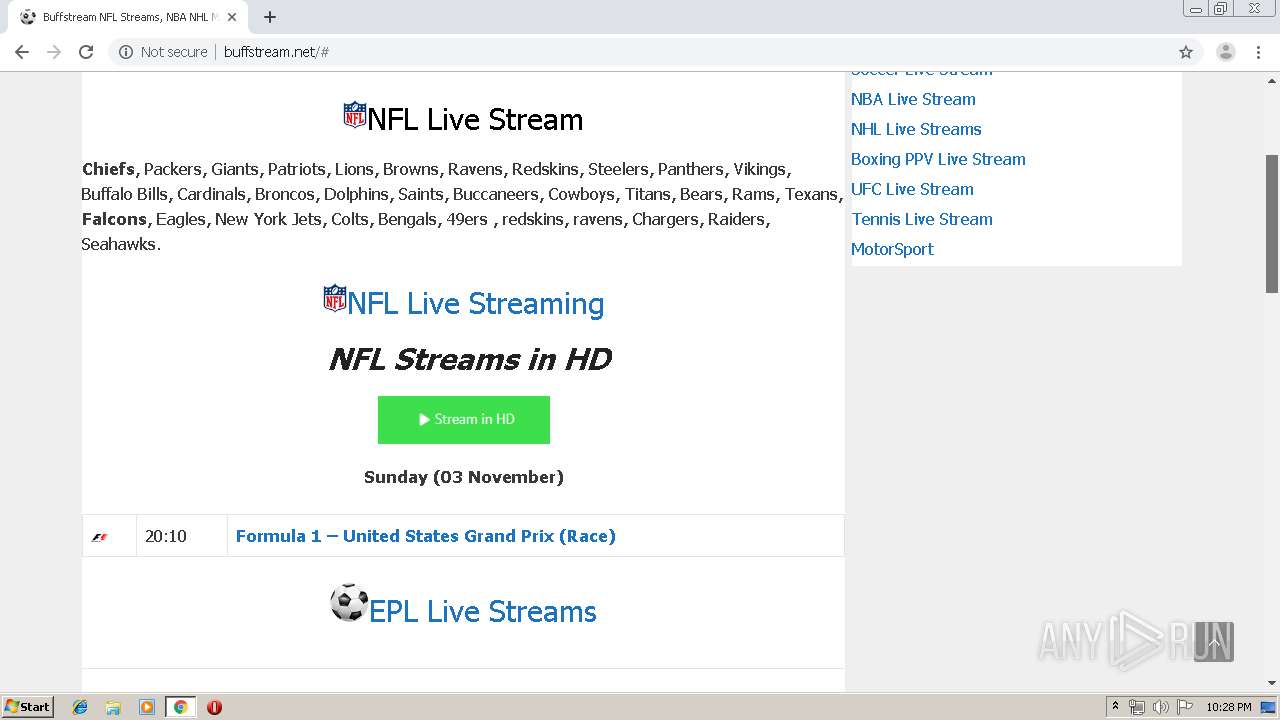
Task: Open NHL Live Streams sidebar link
Action: click(916, 129)
